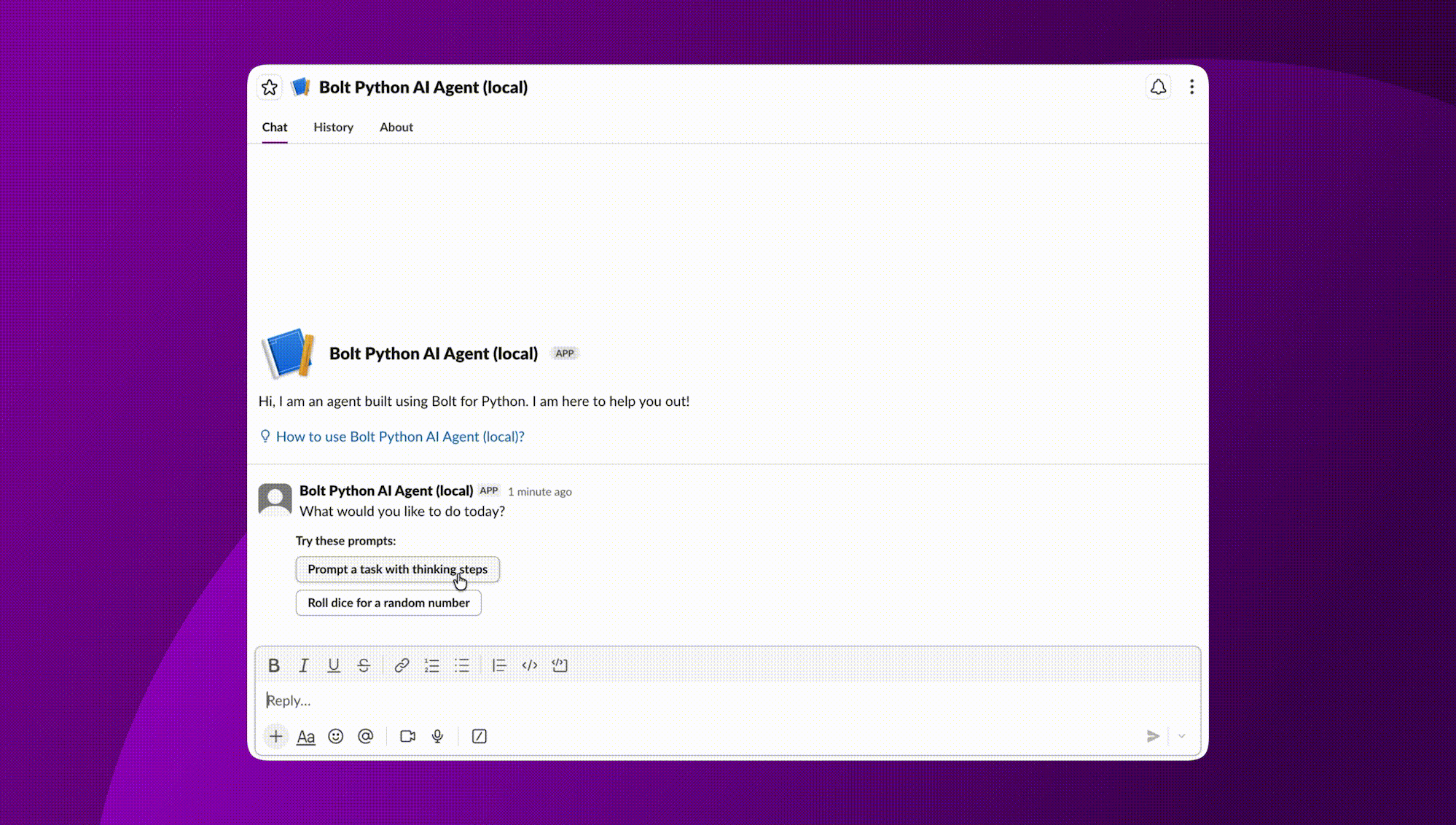Open the emoji picker
The height and width of the screenshot is (825, 1456).
coord(335,736)
